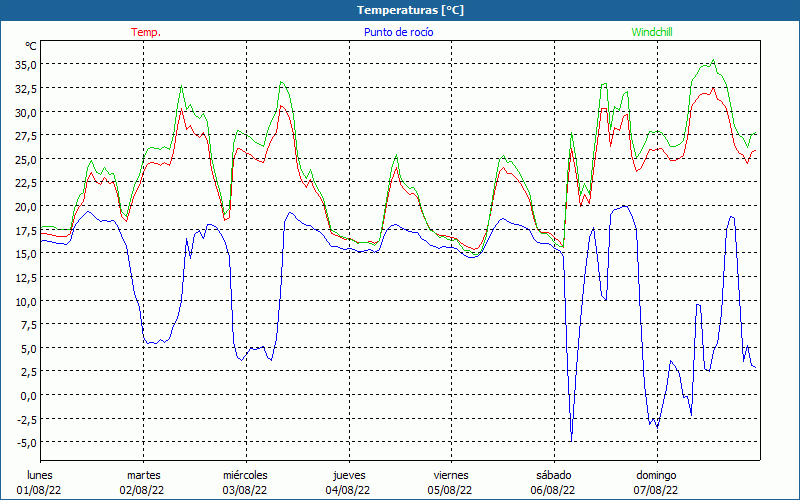Click the 05/08/22 date label

tap(450, 490)
